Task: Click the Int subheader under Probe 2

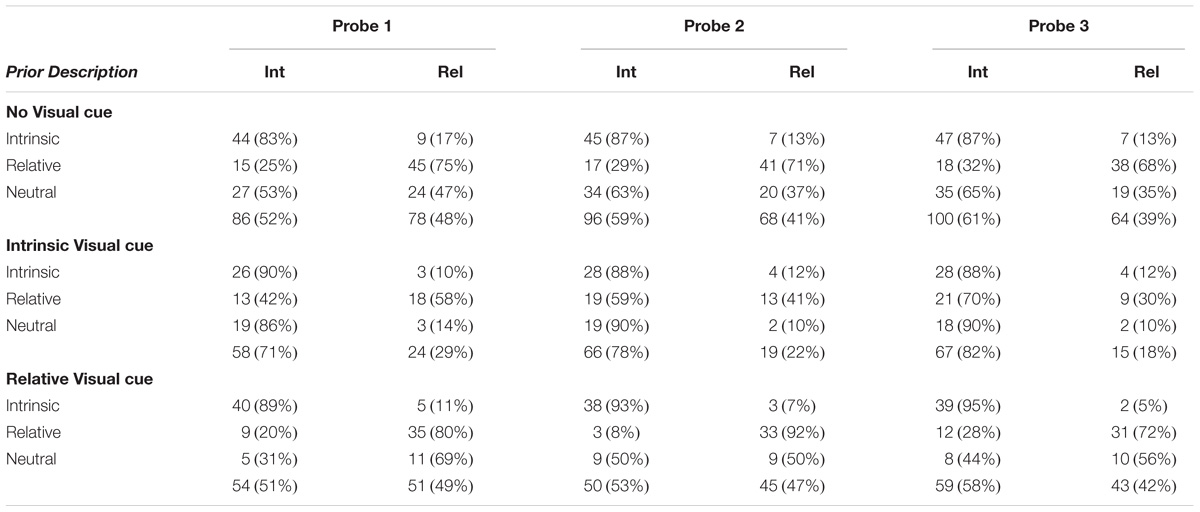Action: tap(626, 72)
